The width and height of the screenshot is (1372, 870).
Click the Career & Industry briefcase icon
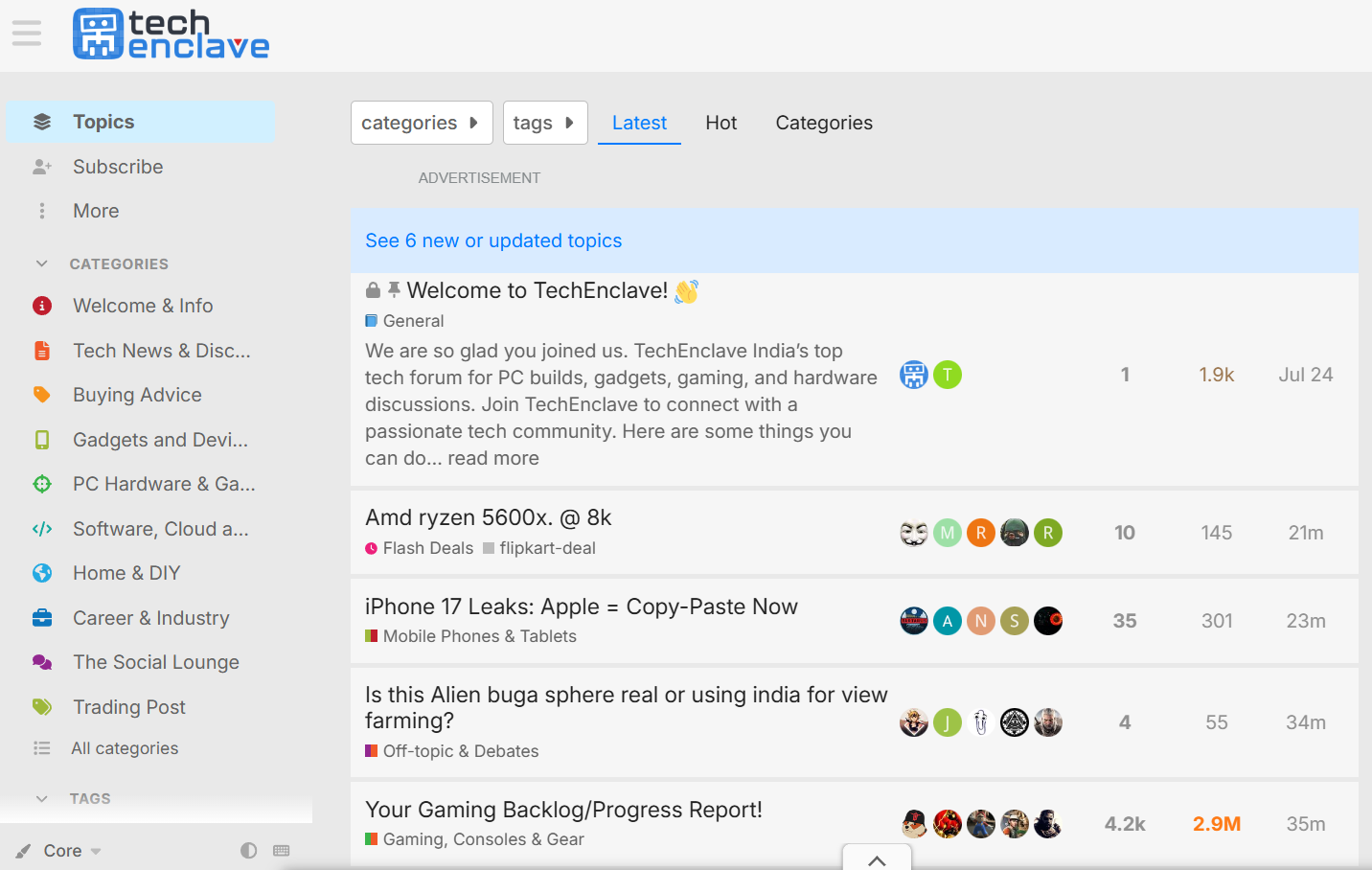(x=42, y=618)
